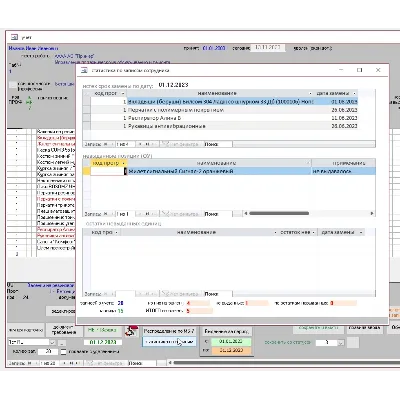Click the small '..' button beside the combo box
The height and width of the screenshot is (400, 400).
62,343
